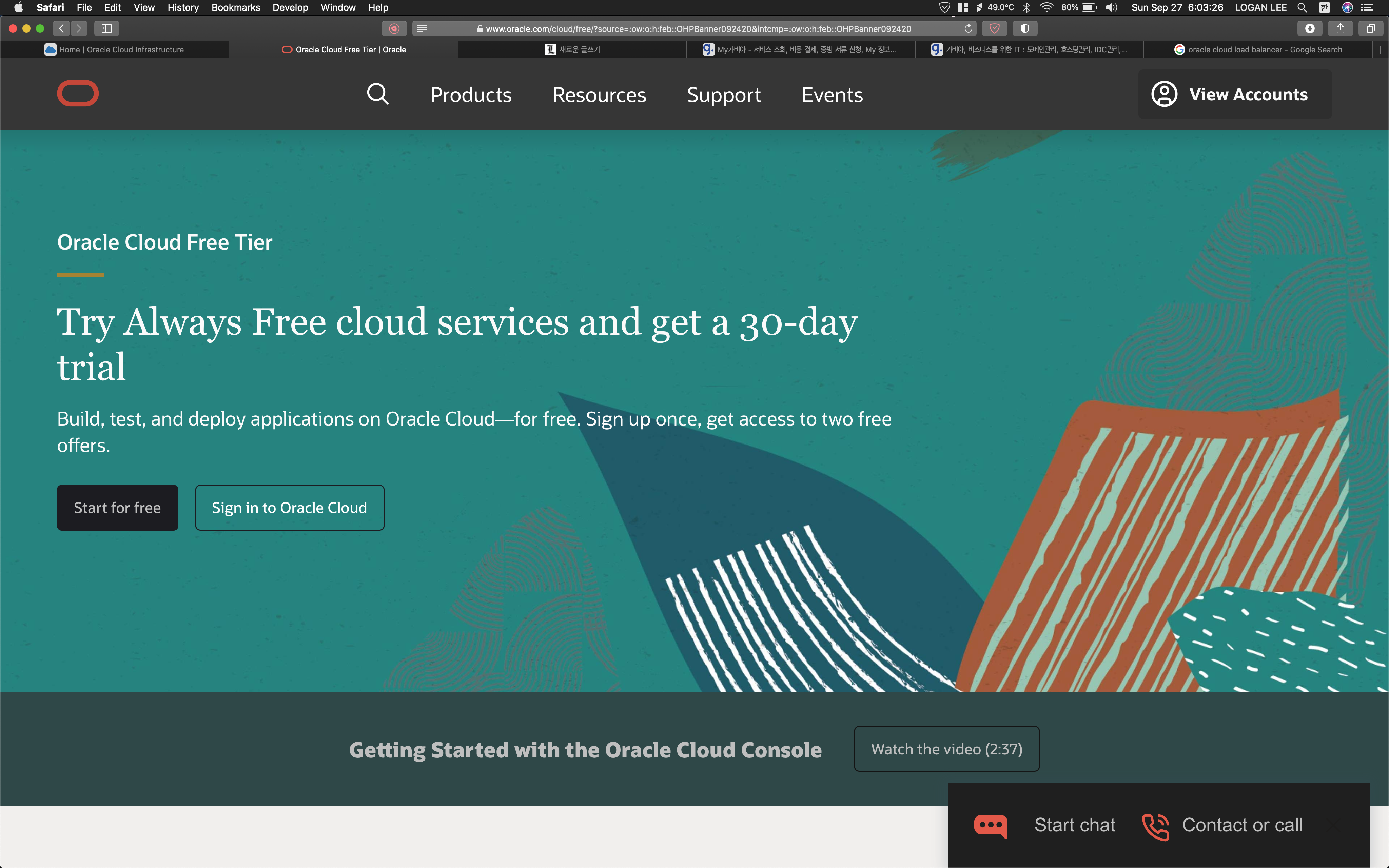1389x868 pixels.
Task: Expand the Resources navigation menu
Action: tap(599, 95)
